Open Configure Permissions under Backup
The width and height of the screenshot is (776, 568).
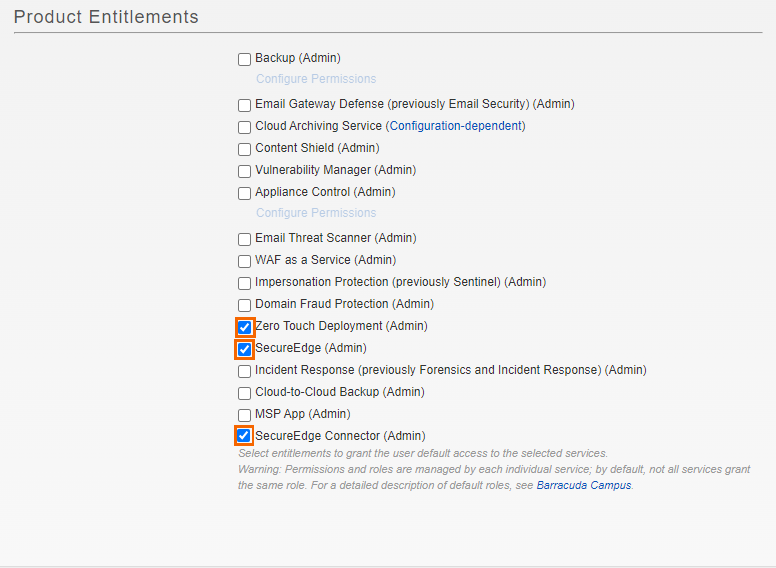(x=316, y=79)
